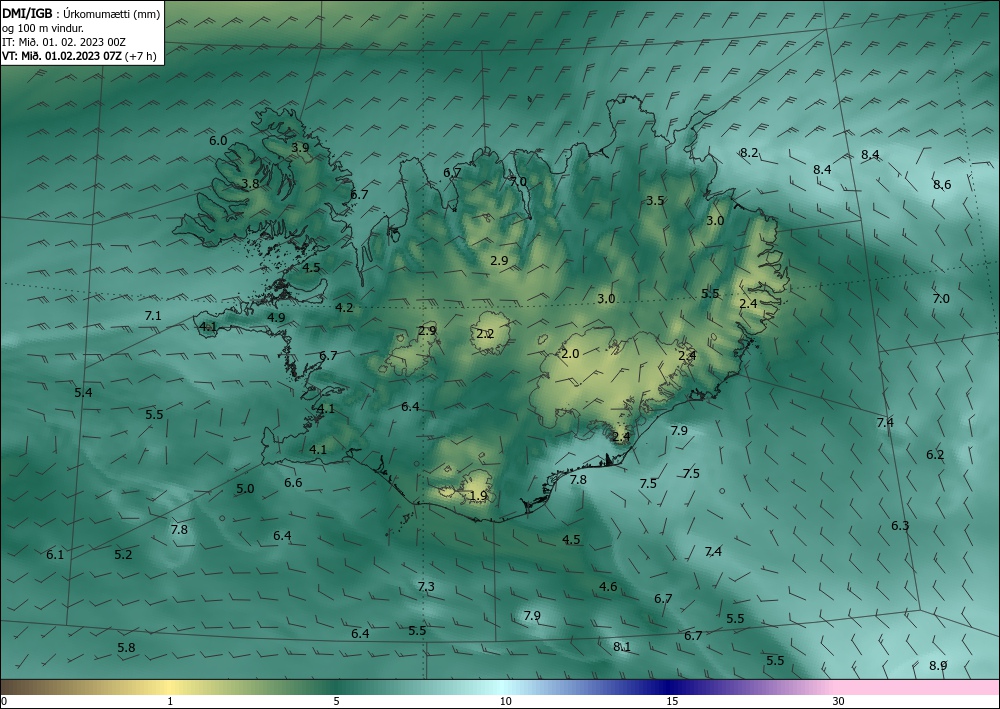This screenshot has width=1000, height=709.
Task: Click the '30' label on the color scale
Action: tap(839, 702)
